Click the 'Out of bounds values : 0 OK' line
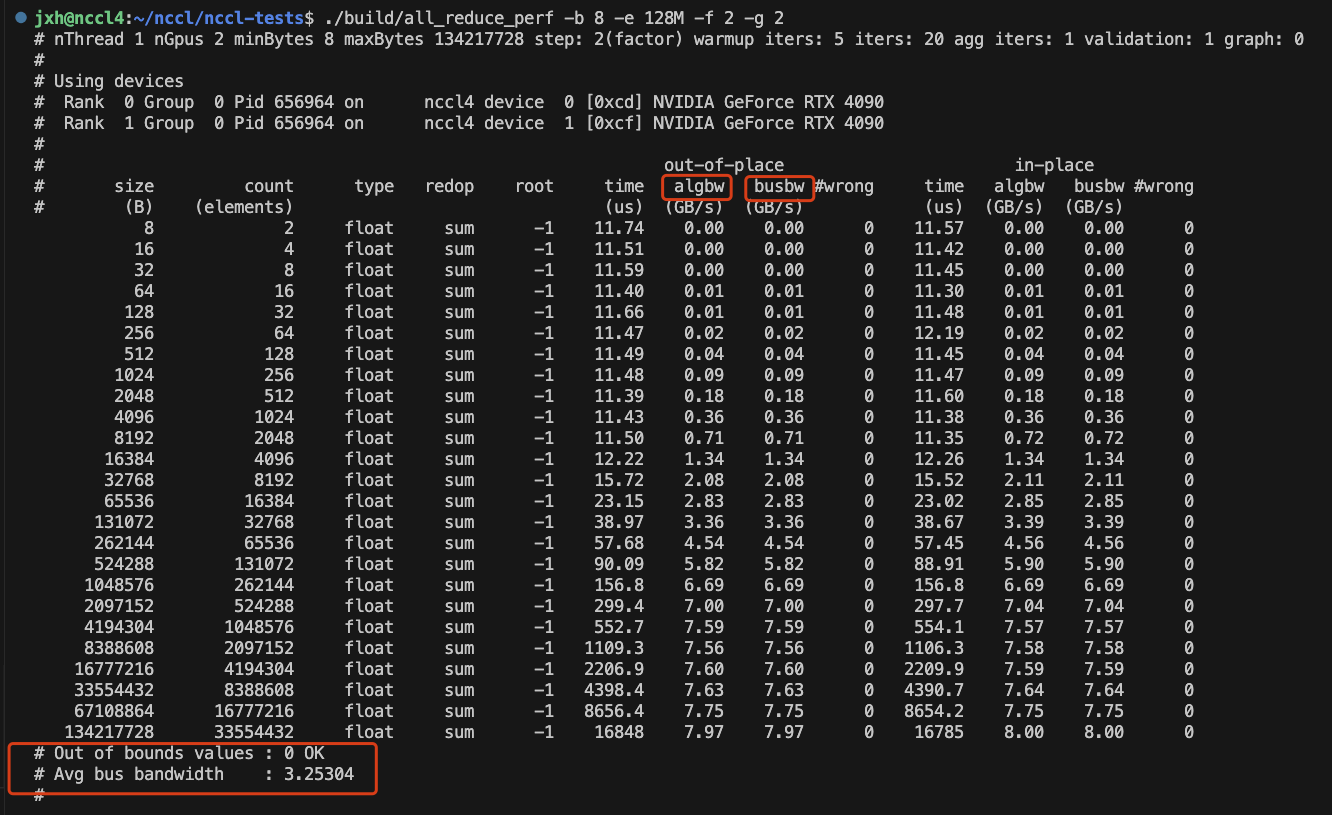Viewport: 1332px width, 815px height. pos(179,753)
